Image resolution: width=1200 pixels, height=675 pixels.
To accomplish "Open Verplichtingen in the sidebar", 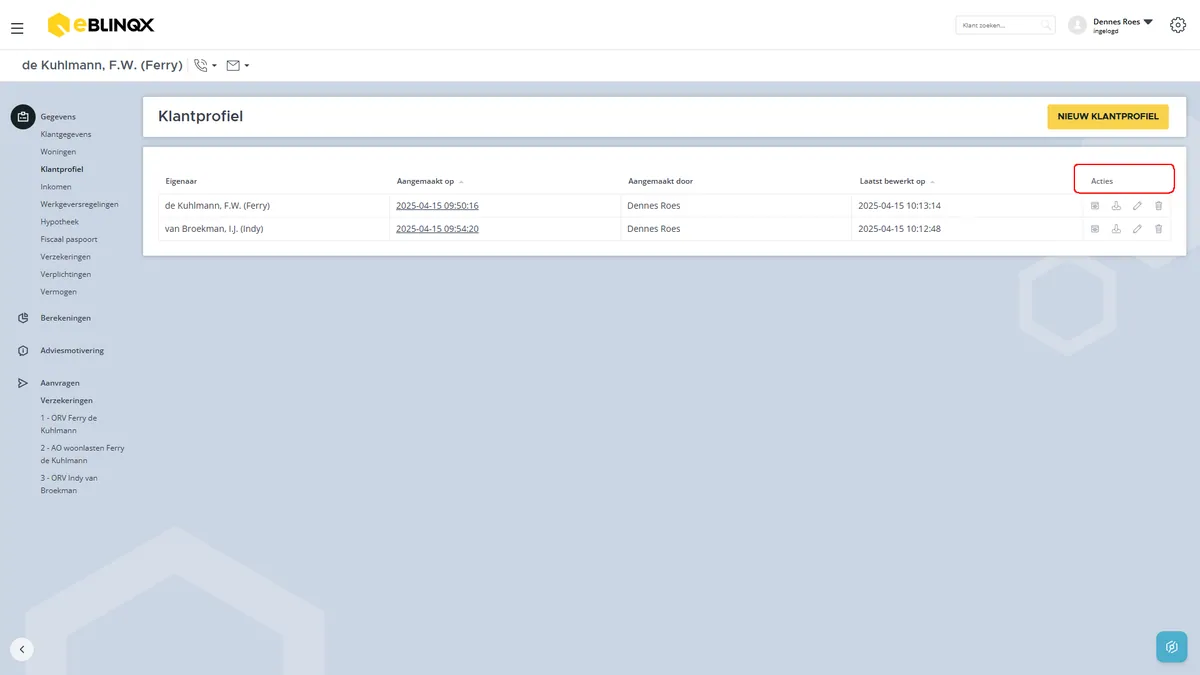I will pos(66,274).
